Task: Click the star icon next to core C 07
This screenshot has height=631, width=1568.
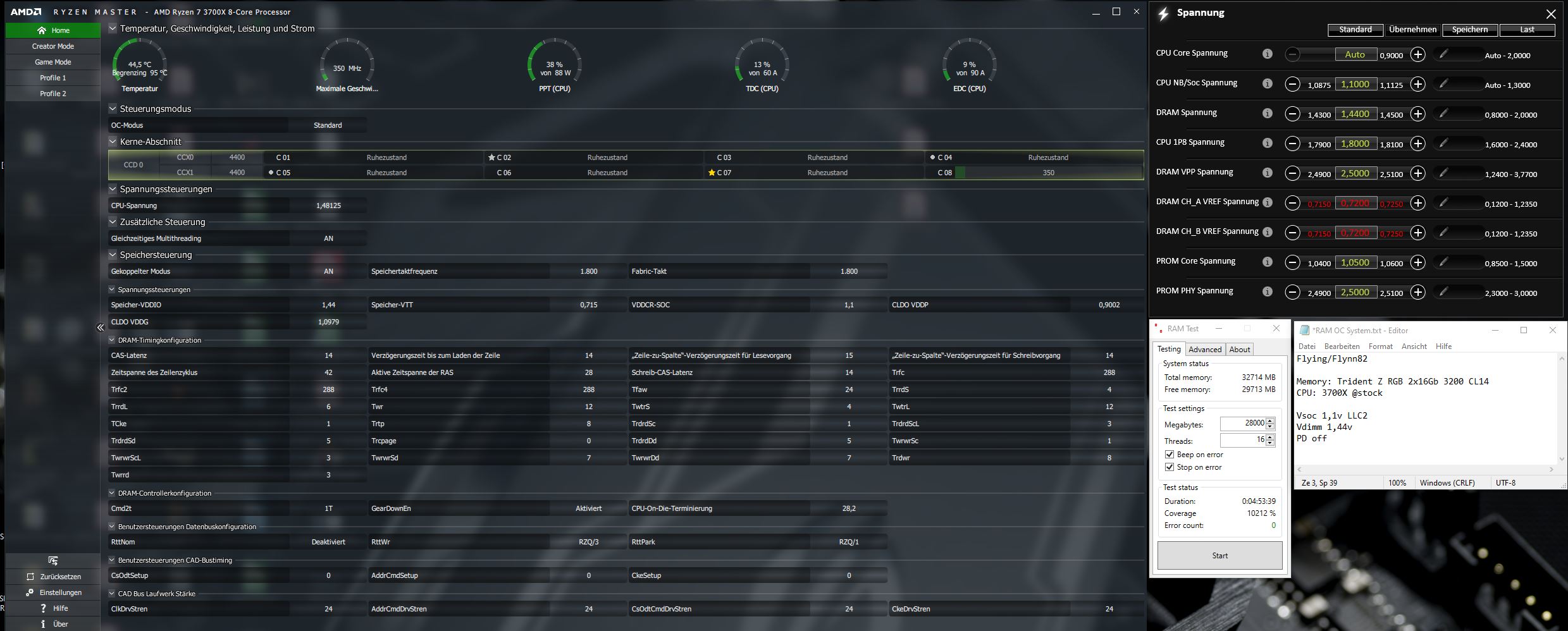Action: click(x=712, y=172)
